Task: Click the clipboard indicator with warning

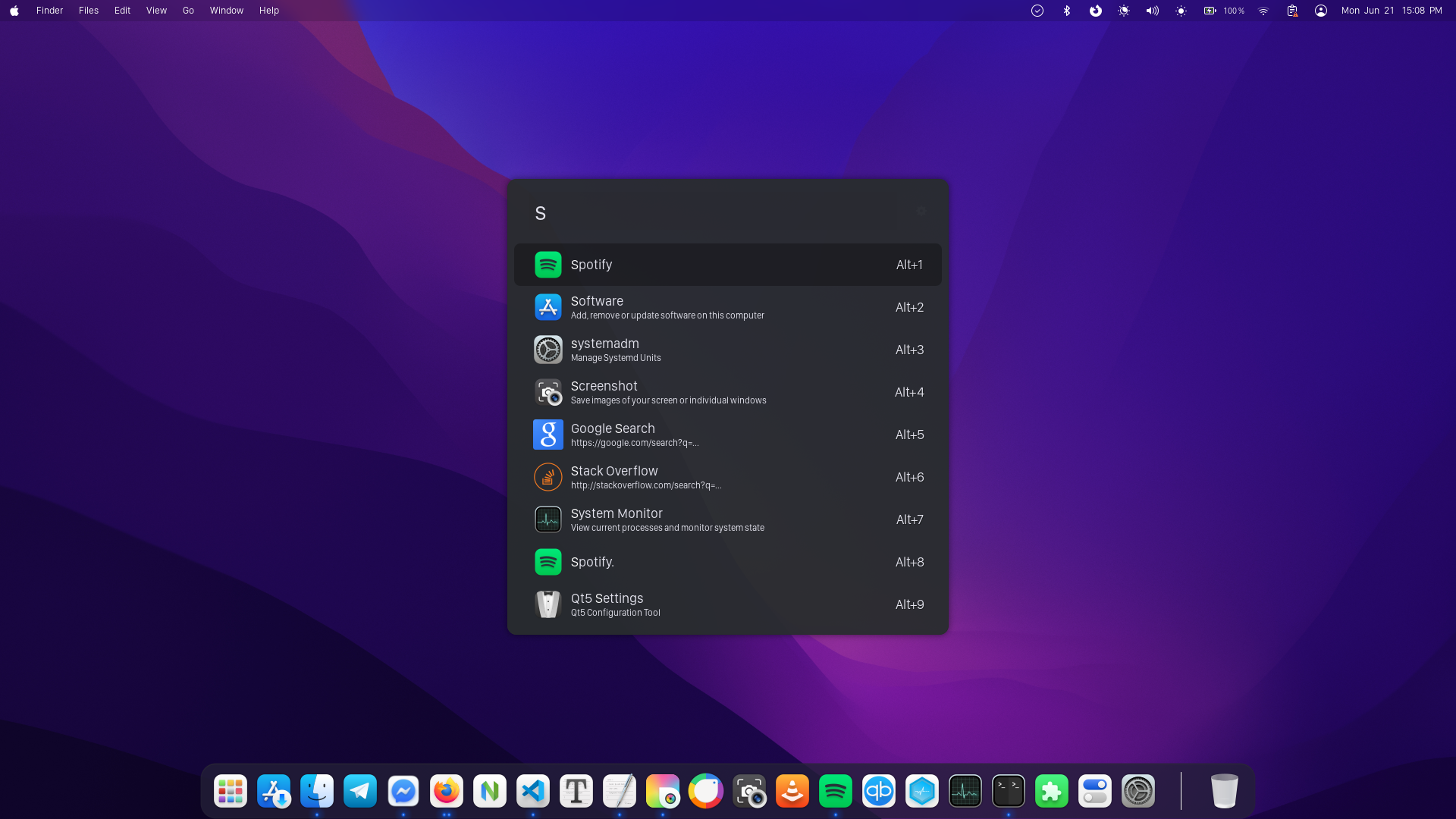Action: click(1292, 11)
